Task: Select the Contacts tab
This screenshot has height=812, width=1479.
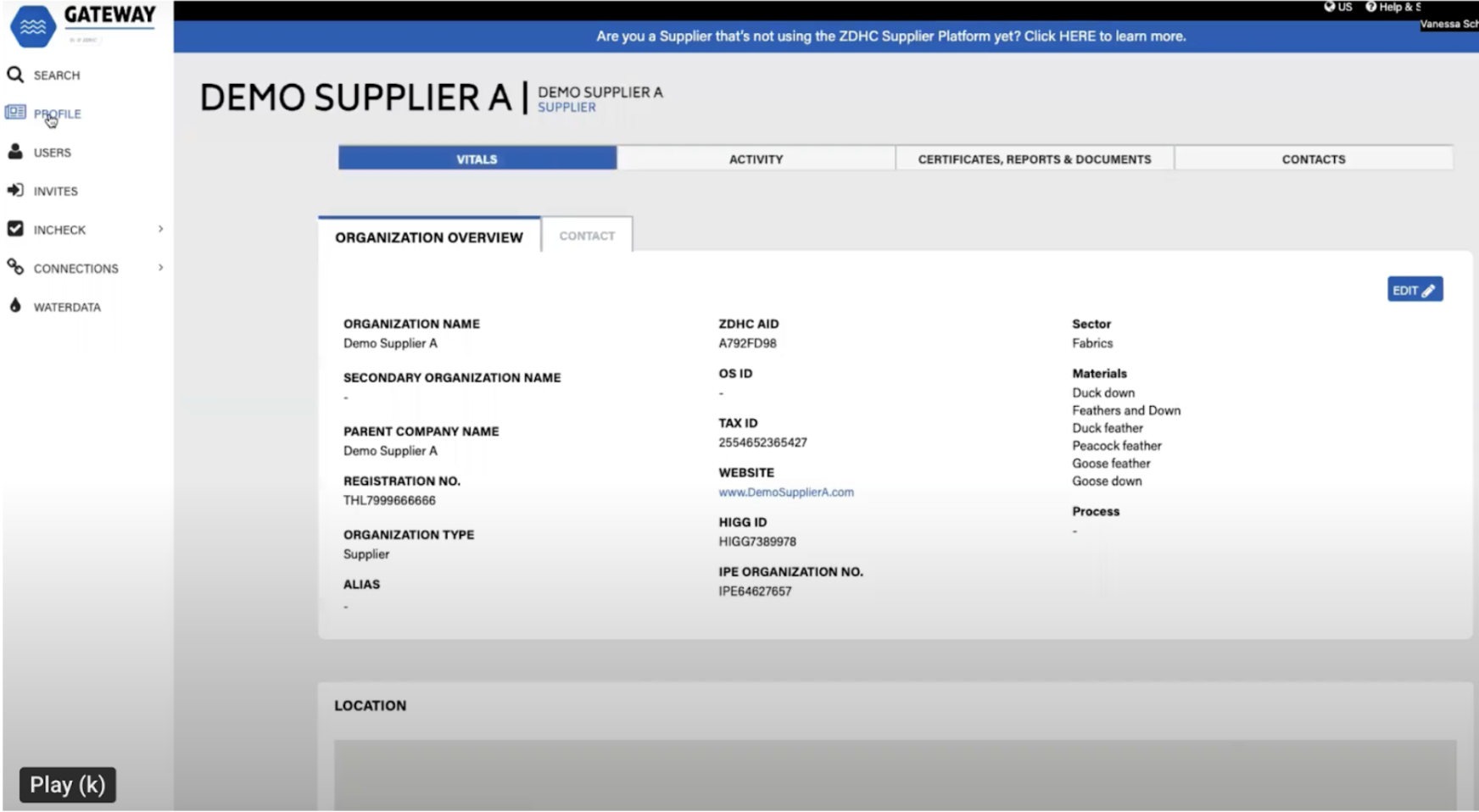Action: tap(1313, 159)
